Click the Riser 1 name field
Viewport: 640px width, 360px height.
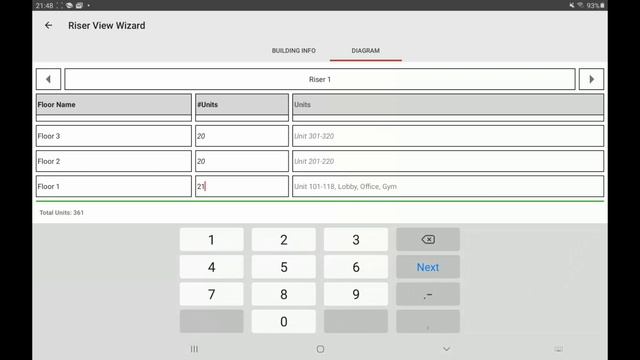click(320, 79)
